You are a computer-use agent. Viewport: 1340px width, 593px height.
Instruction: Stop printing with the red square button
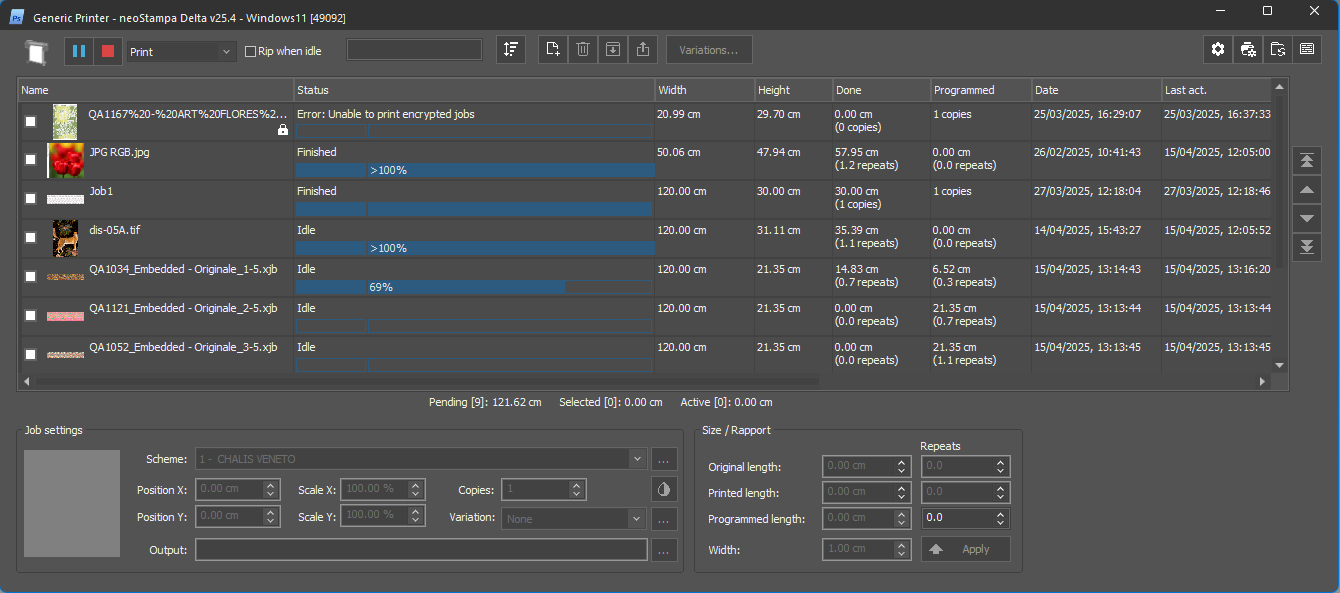click(109, 51)
